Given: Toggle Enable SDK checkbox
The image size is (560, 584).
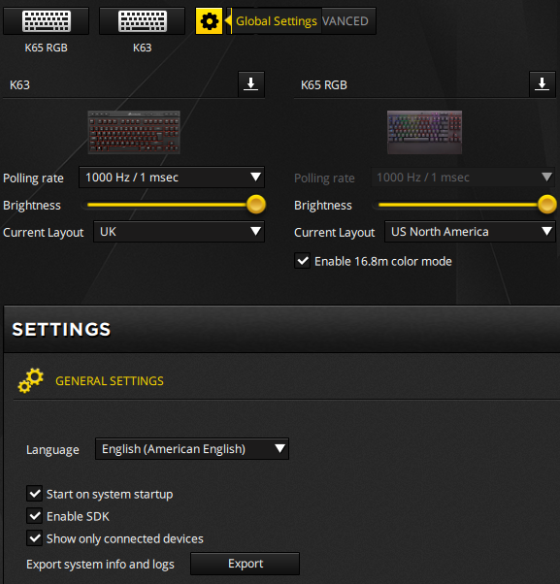Looking at the screenshot, I should tap(35, 516).
